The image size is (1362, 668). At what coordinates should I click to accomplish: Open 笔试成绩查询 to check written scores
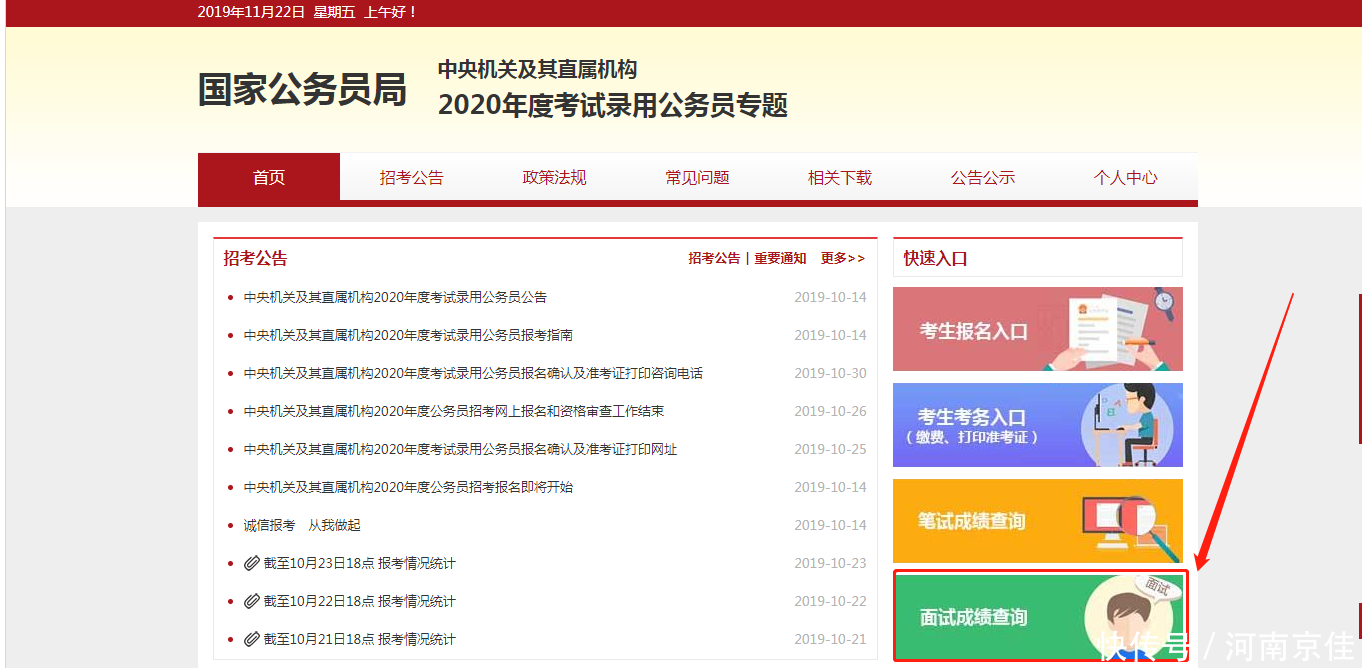[1037, 521]
